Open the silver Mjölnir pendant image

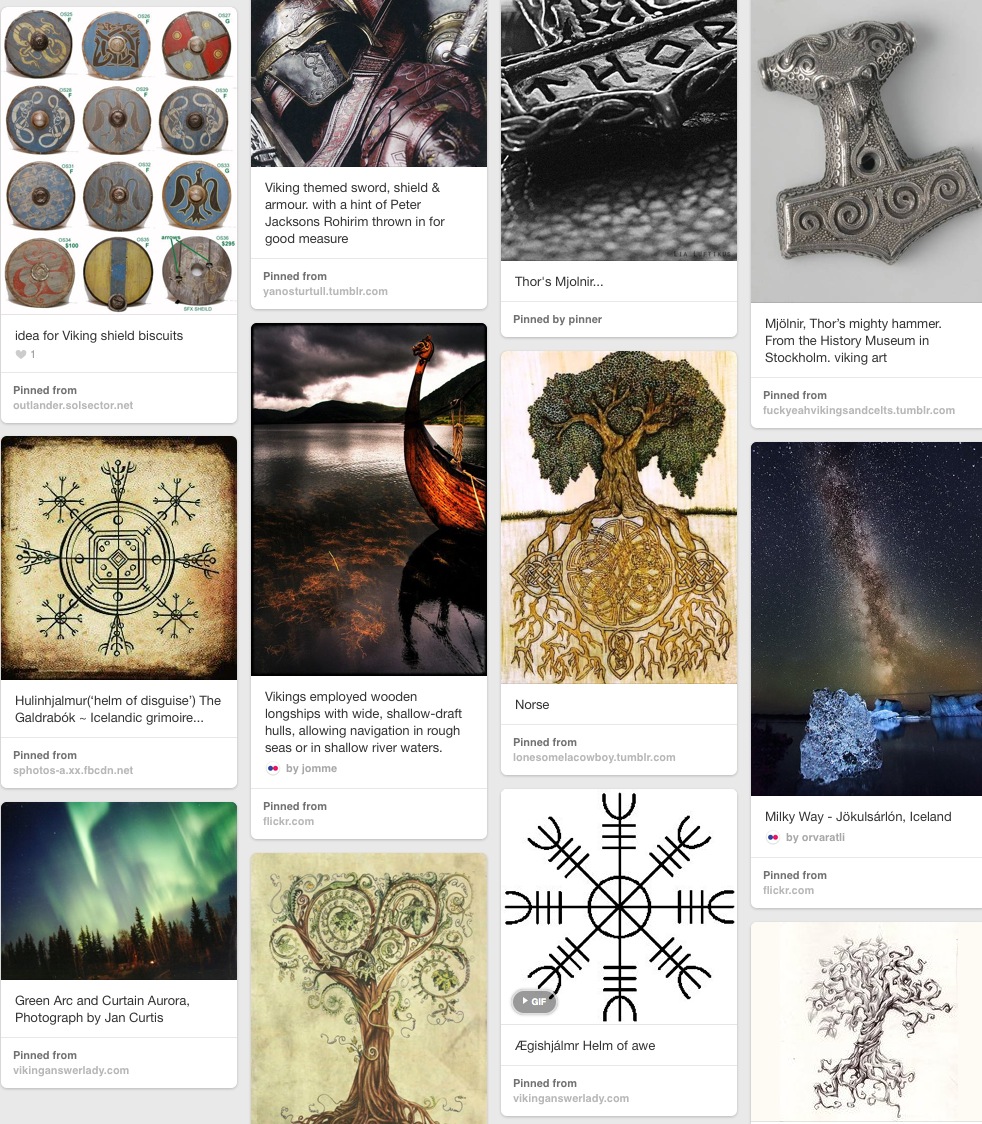click(x=867, y=151)
